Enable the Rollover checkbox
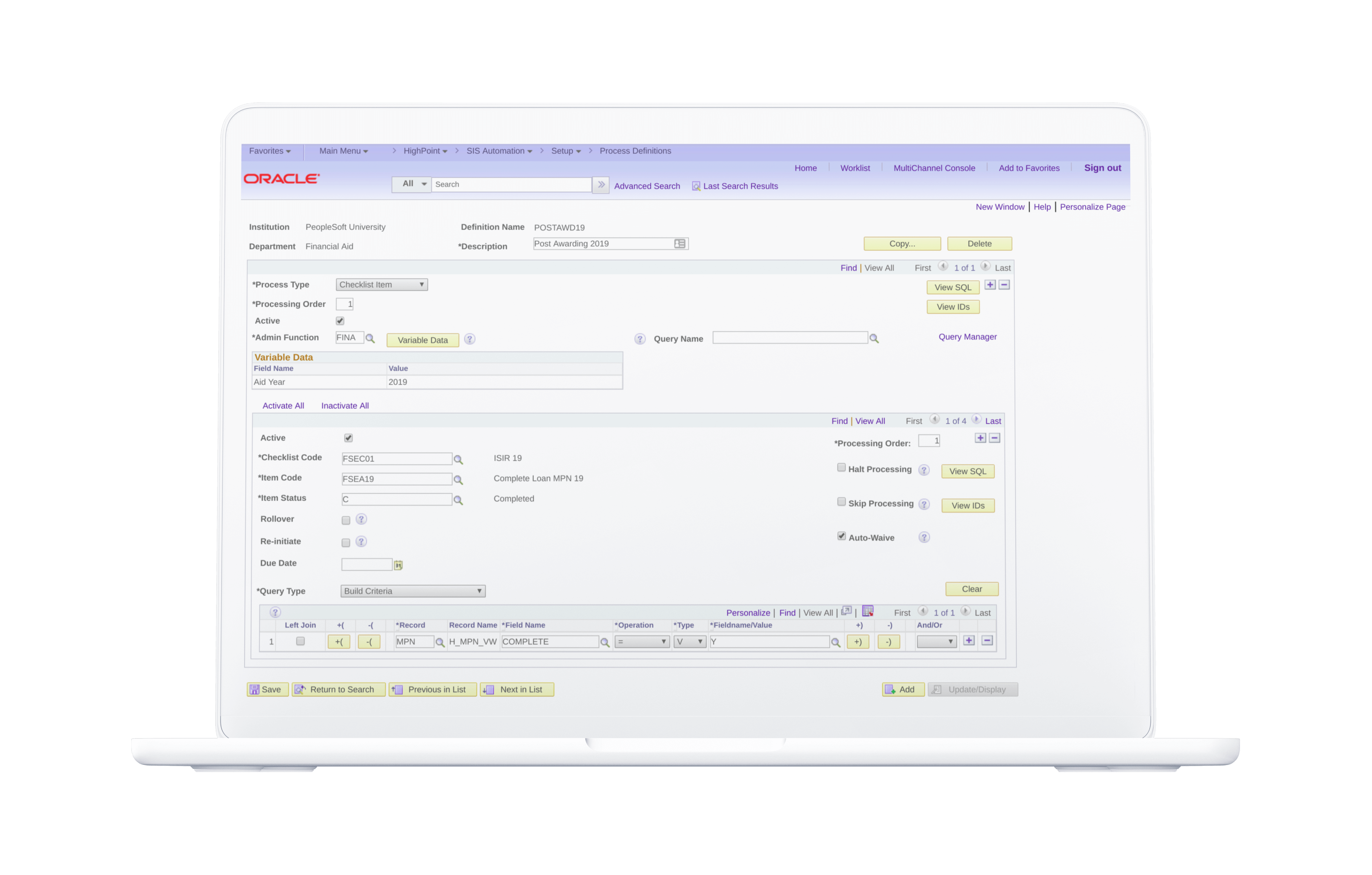 tap(346, 521)
